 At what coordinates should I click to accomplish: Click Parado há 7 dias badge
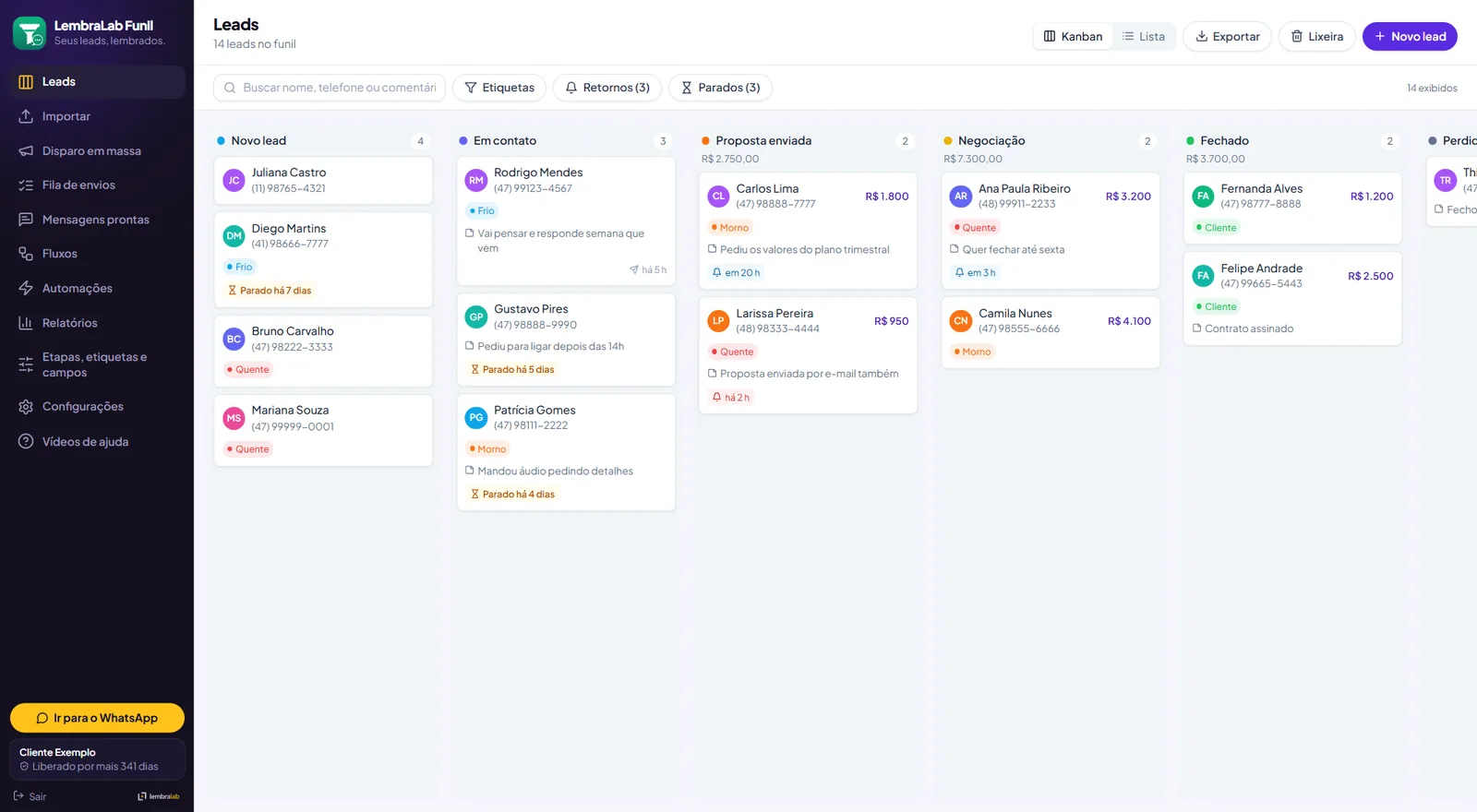270,291
